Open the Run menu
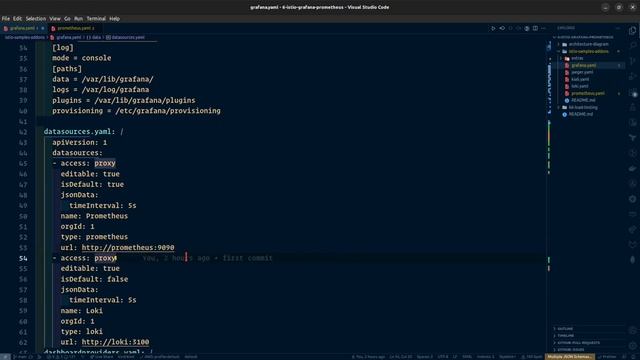The height and width of the screenshot is (360, 640). click(x=78, y=18)
